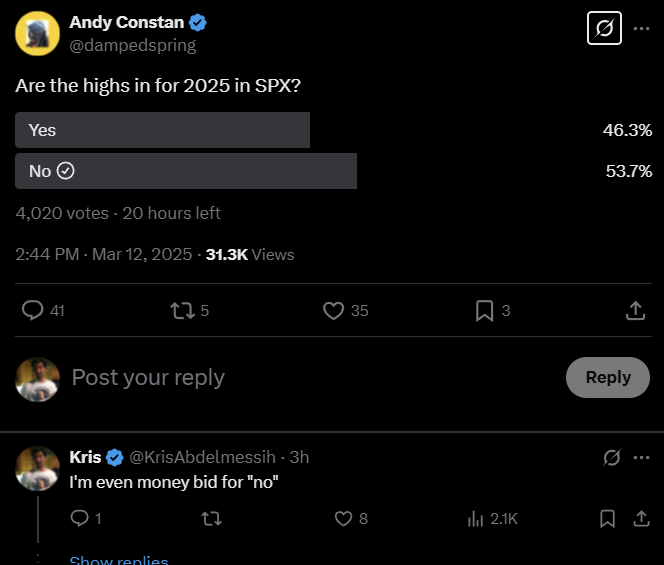664x565 pixels.
Task: Open Andy Constan's profile avatar
Action: point(37,33)
